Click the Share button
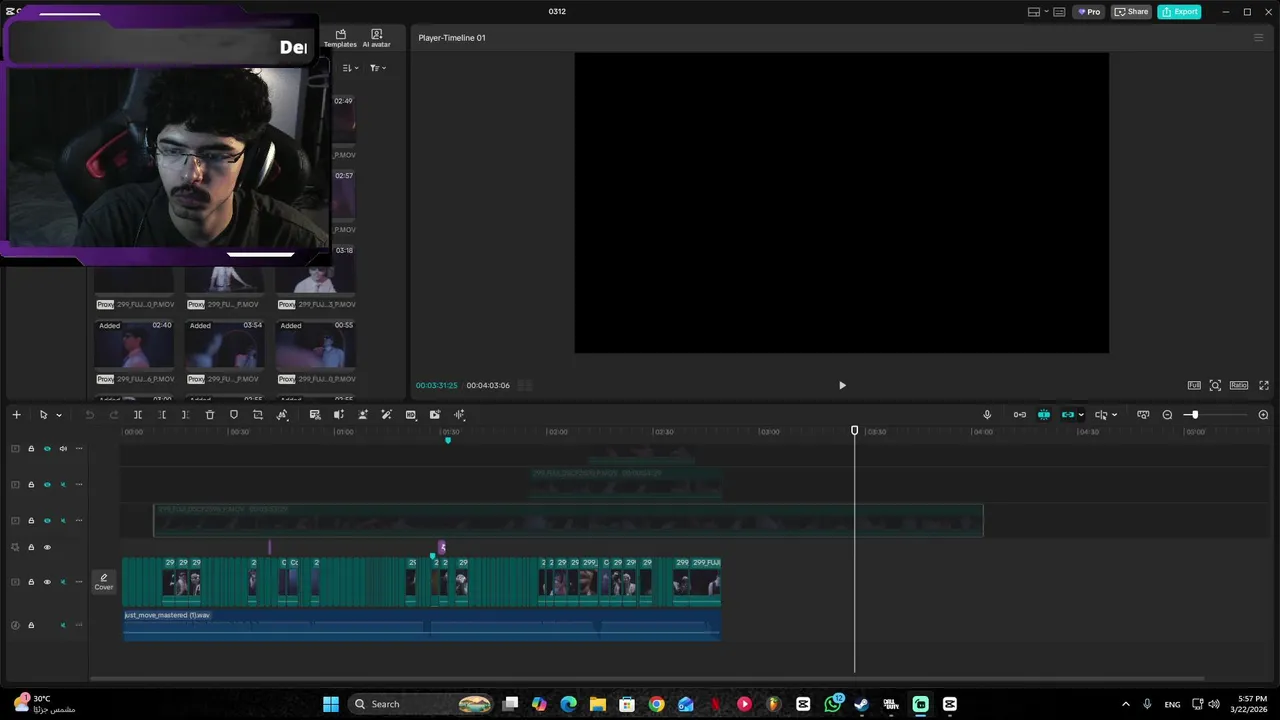The height and width of the screenshot is (720, 1280). tap(1132, 12)
